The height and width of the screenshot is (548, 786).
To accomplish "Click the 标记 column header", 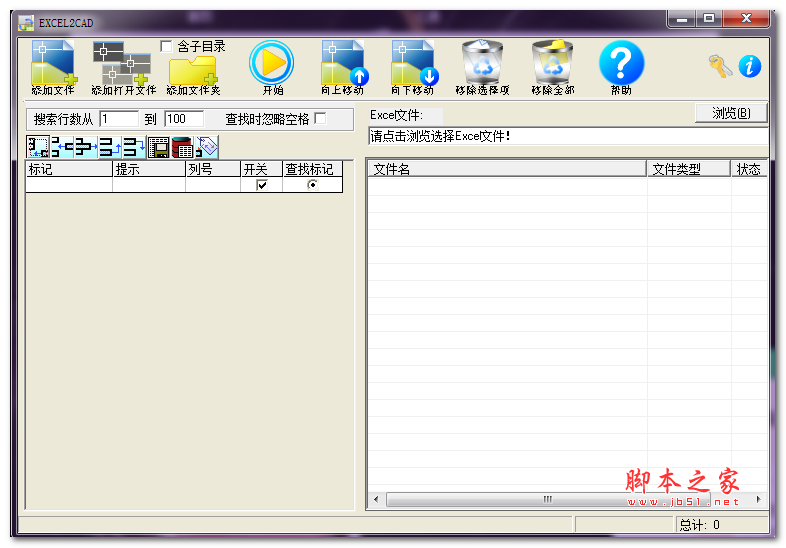I will point(69,169).
